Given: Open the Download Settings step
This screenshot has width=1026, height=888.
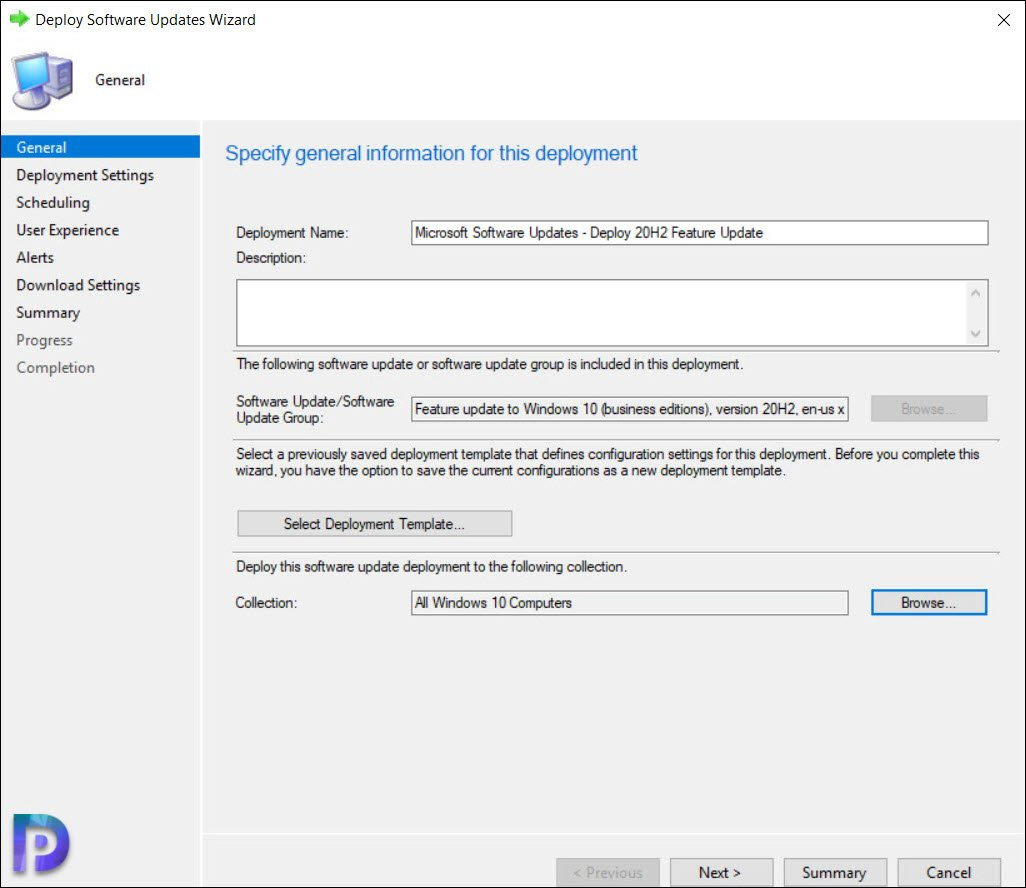Looking at the screenshot, I should coord(78,285).
